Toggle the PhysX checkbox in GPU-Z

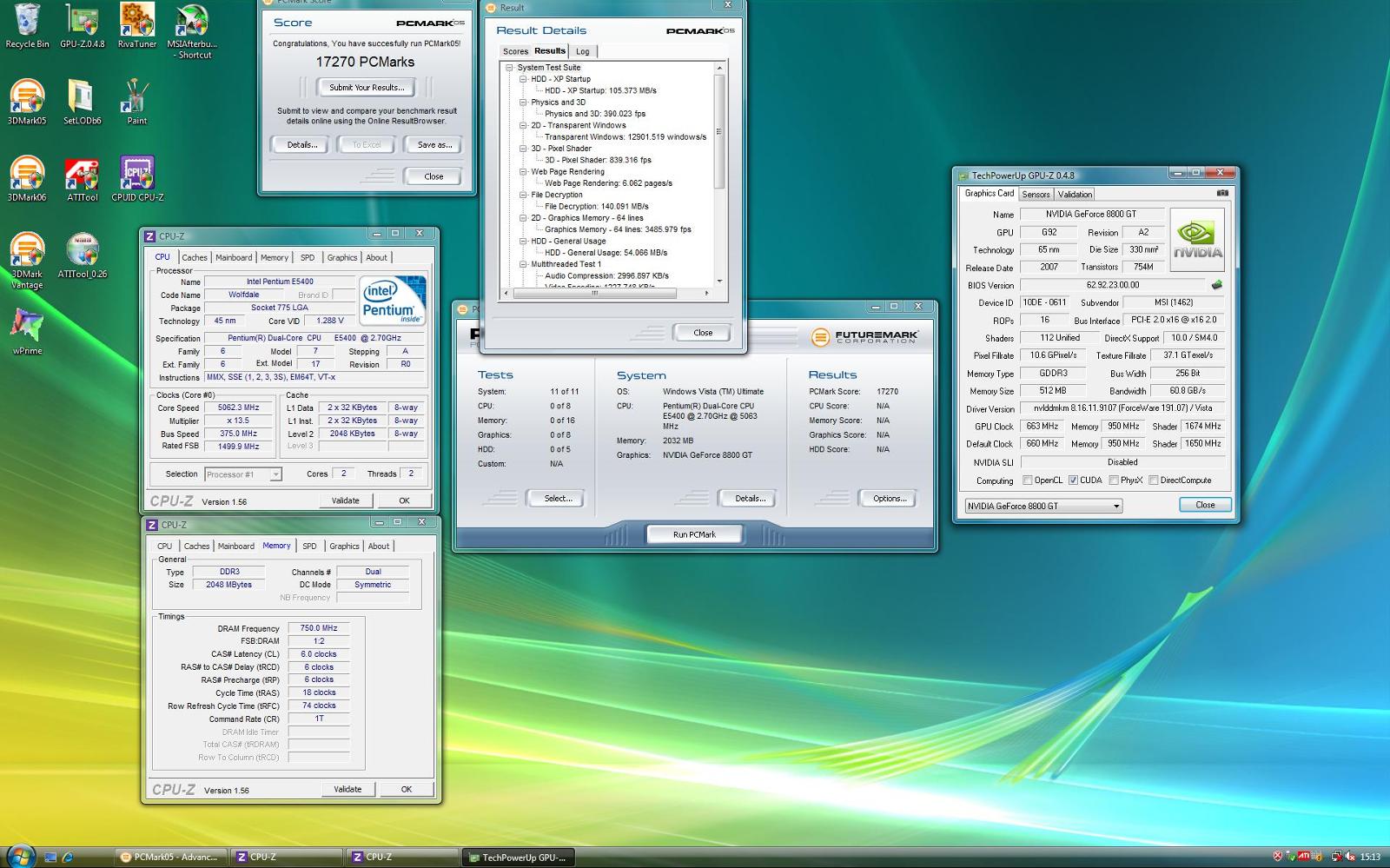1114,480
